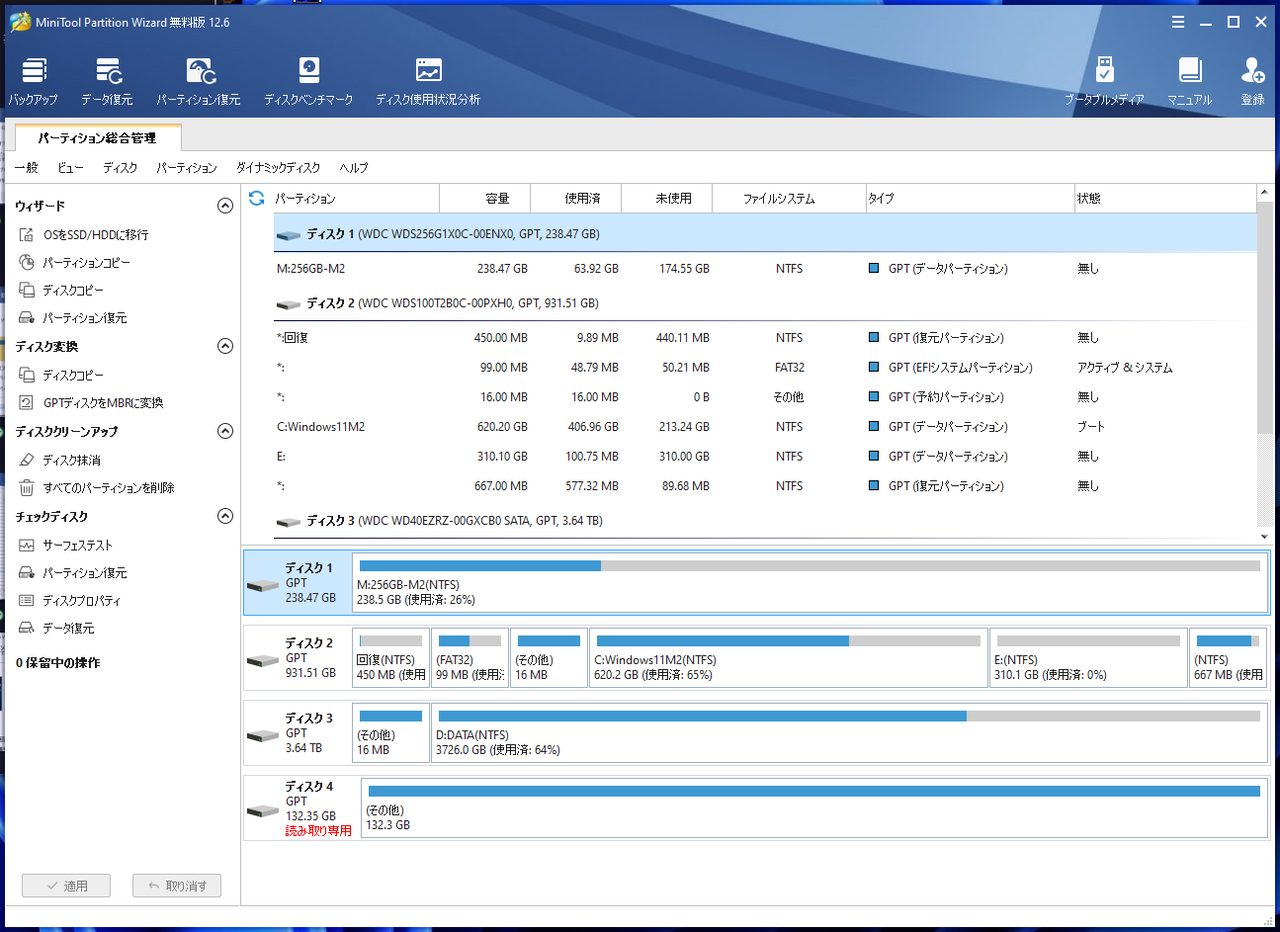The height and width of the screenshot is (932, 1280).
Task: Click the 適用 apply button
Action: (x=66, y=886)
